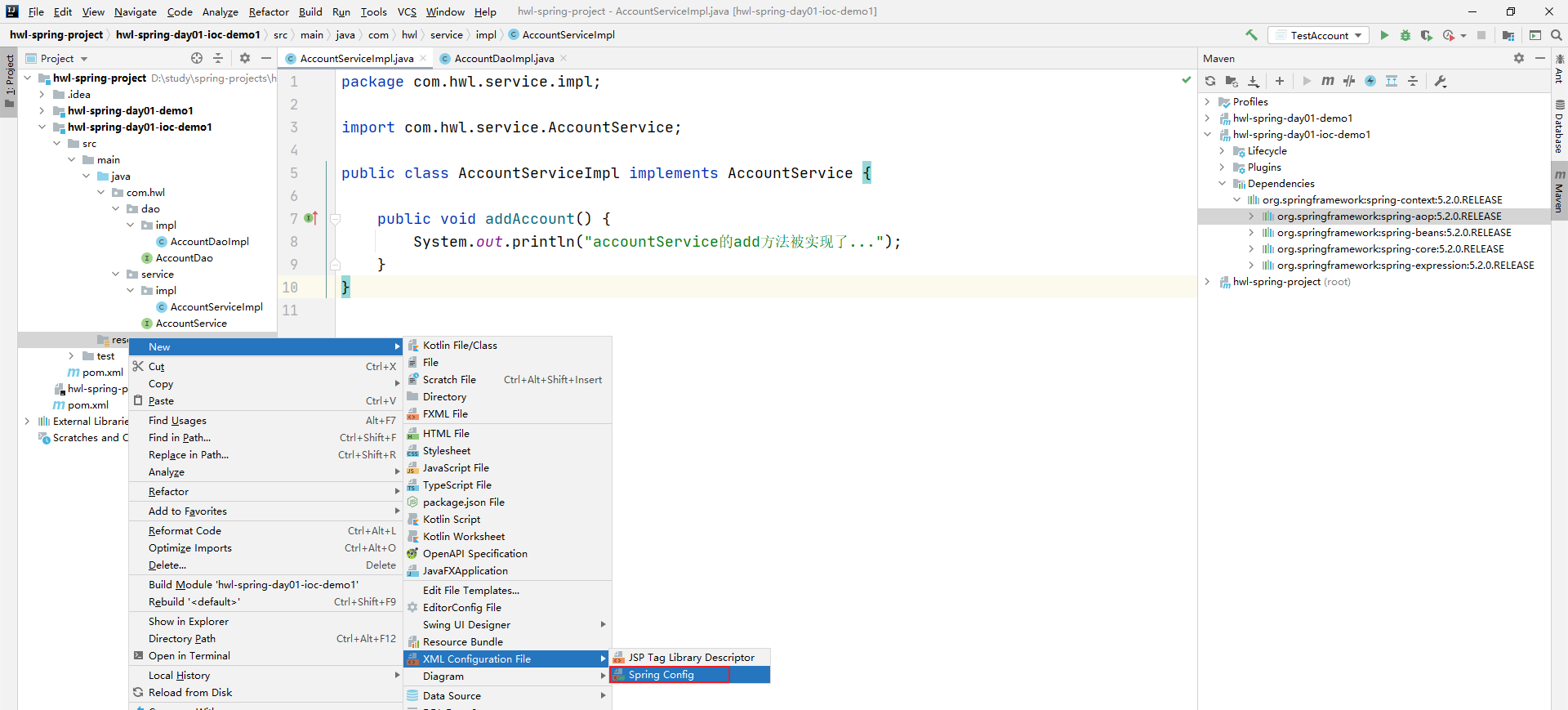The width and height of the screenshot is (1568, 710).
Task: Click hwl-spring-project breadcrumb
Action: click(56, 35)
